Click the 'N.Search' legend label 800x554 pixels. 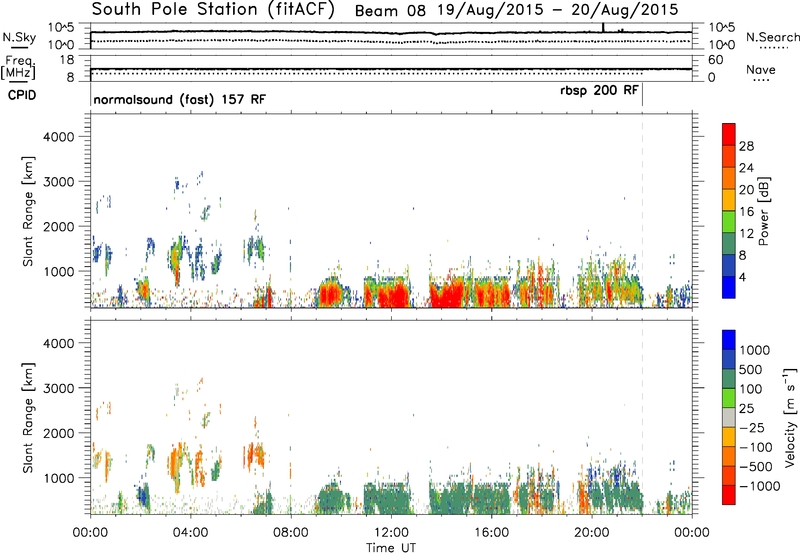click(x=772, y=37)
